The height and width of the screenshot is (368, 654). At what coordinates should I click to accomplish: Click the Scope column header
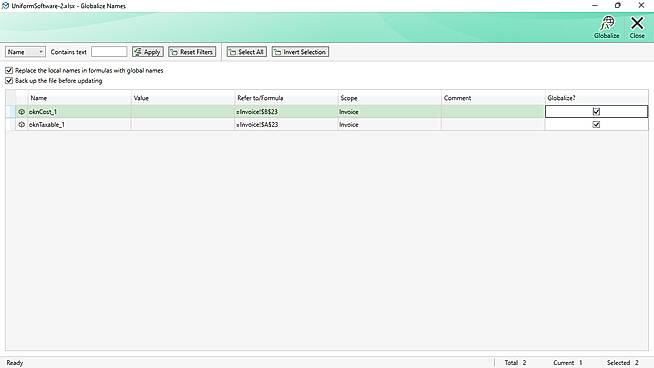(390, 98)
